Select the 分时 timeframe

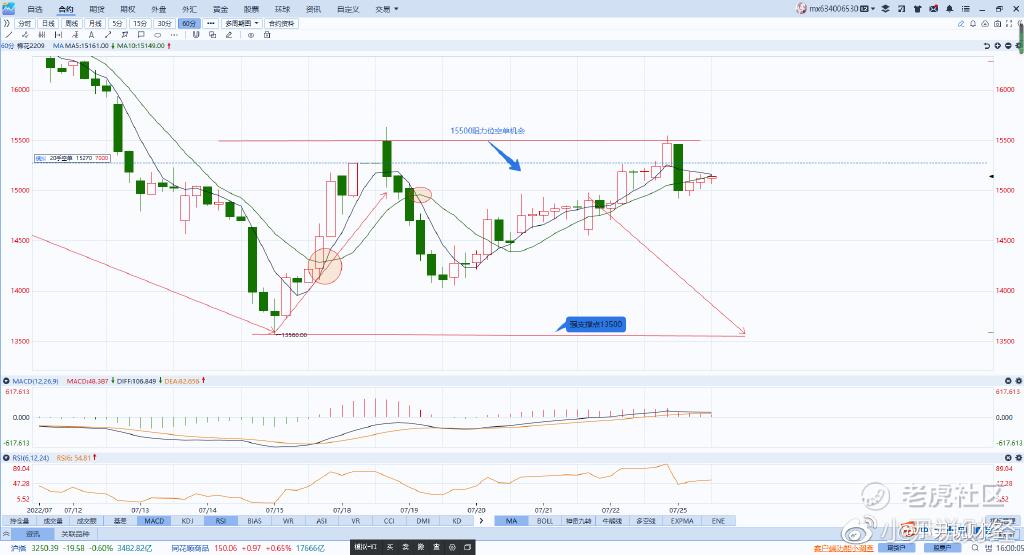25,24
